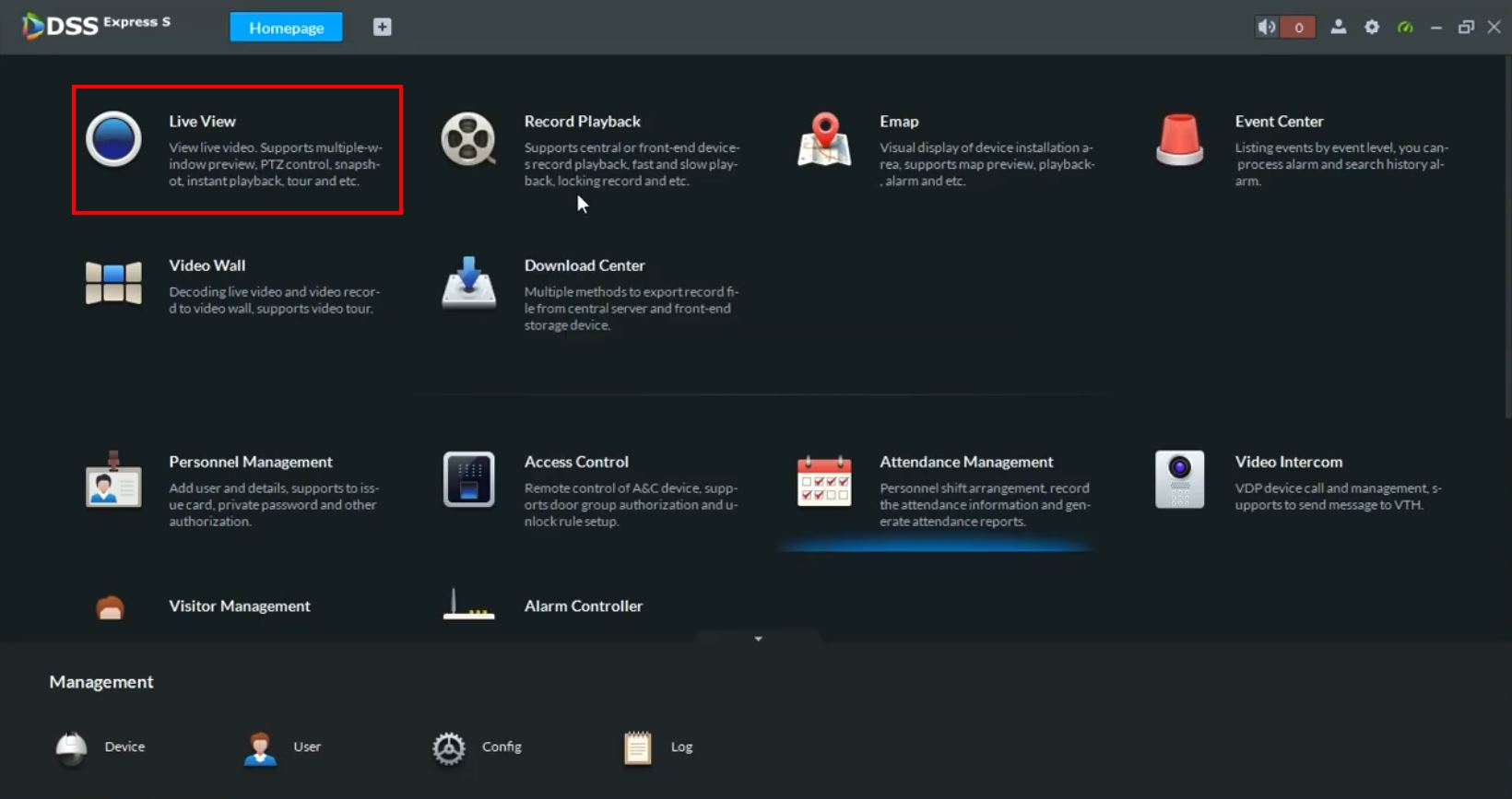
Task: Open the Device management camera icon
Action: (71, 747)
